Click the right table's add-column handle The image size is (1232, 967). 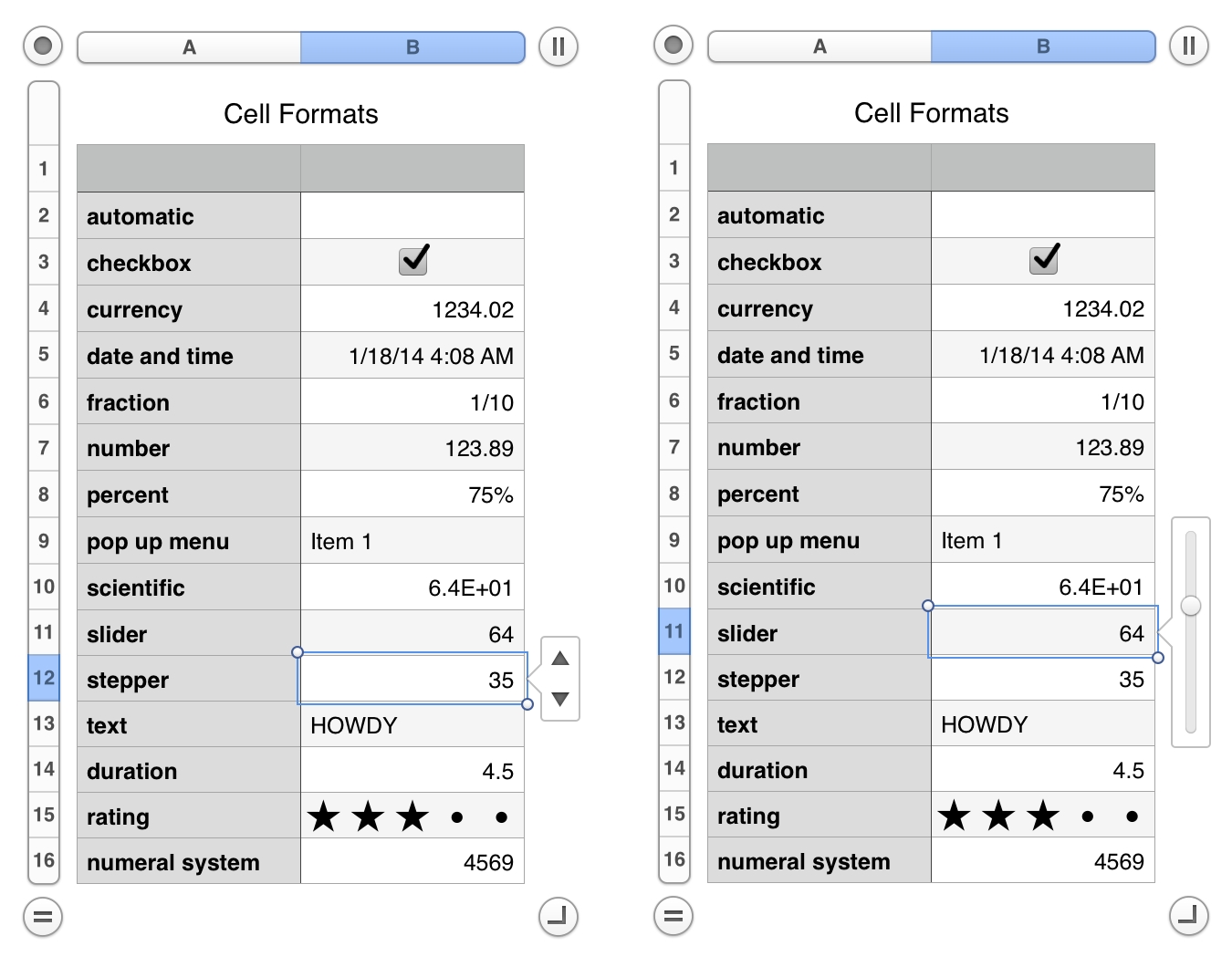pyautogui.click(x=1189, y=46)
